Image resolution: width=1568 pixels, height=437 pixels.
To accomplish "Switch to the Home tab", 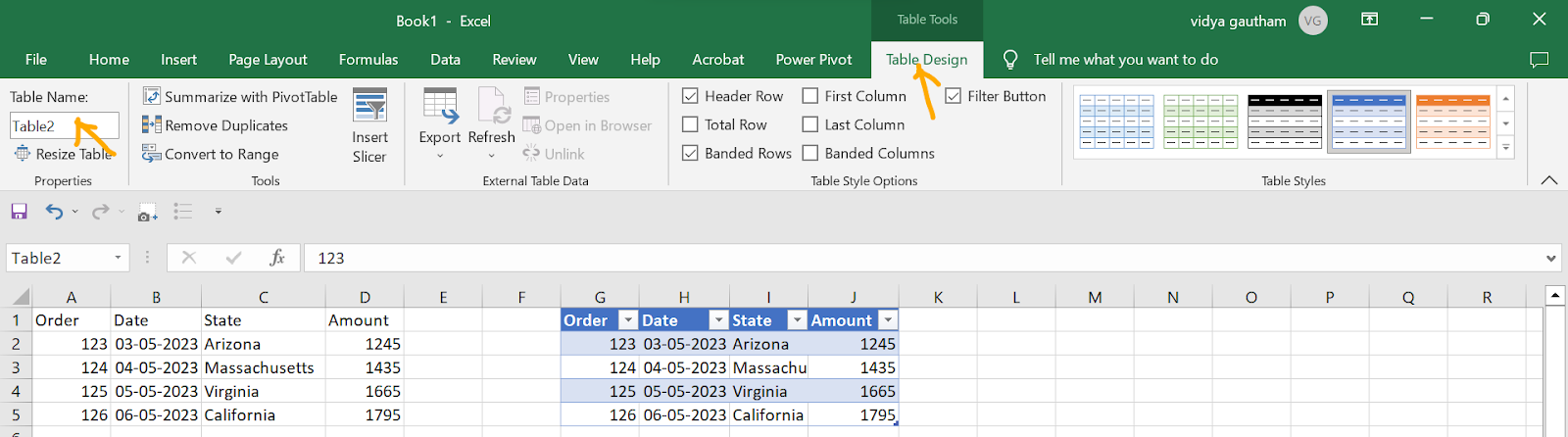I will 109,60.
